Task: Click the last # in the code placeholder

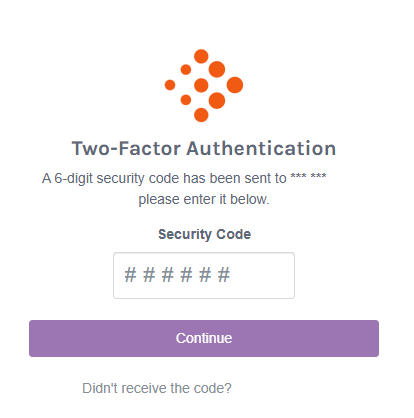Action: 224,275
